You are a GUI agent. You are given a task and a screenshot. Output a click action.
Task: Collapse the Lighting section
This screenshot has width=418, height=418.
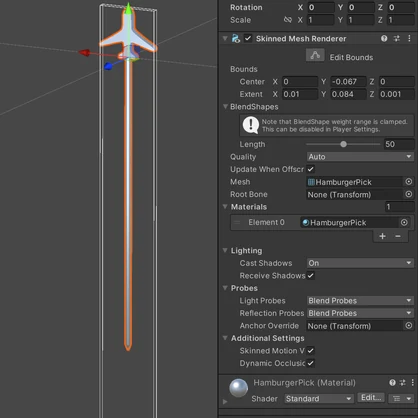[225, 250]
